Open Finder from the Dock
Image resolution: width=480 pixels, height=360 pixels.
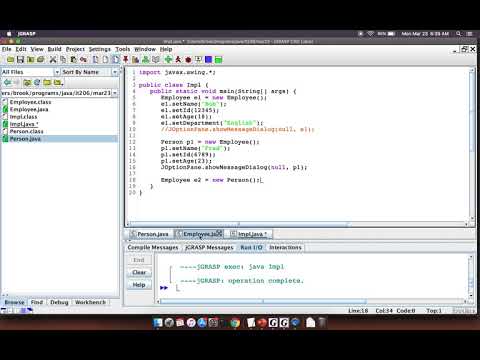tap(158, 322)
